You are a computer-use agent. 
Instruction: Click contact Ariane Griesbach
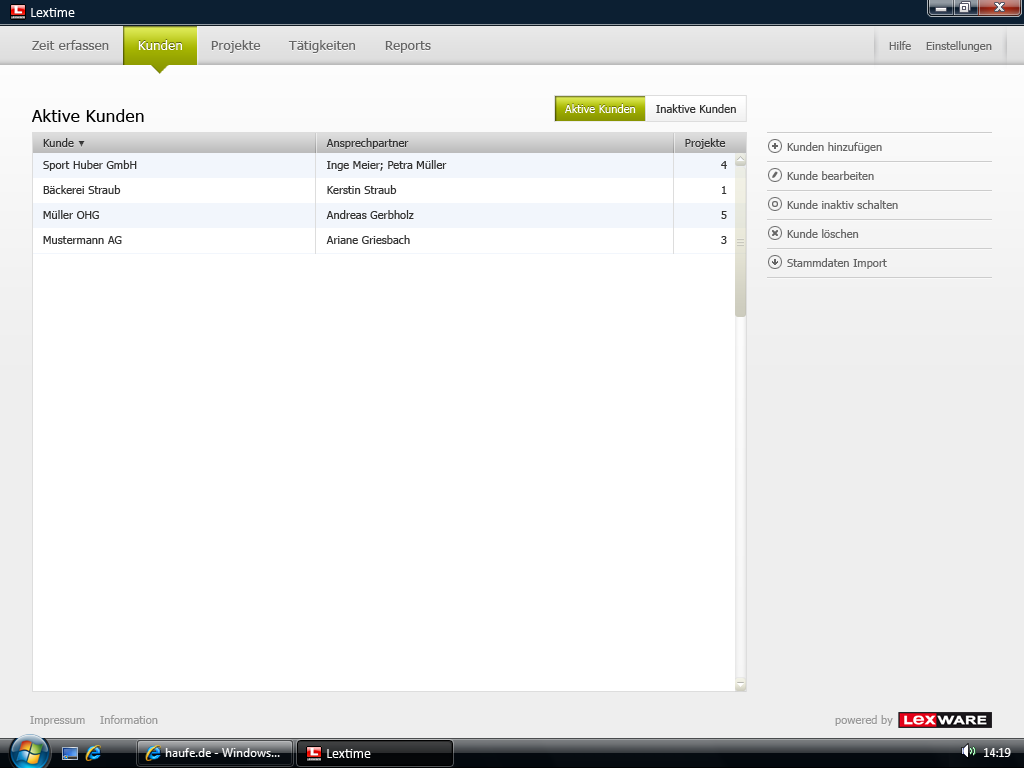pos(368,240)
